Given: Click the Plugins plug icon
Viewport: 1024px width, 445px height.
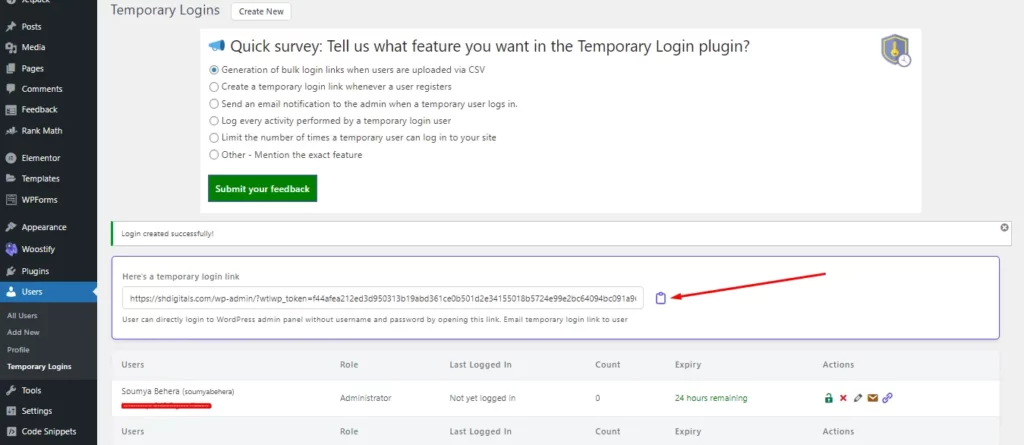Looking at the screenshot, I should (x=10, y=271).
